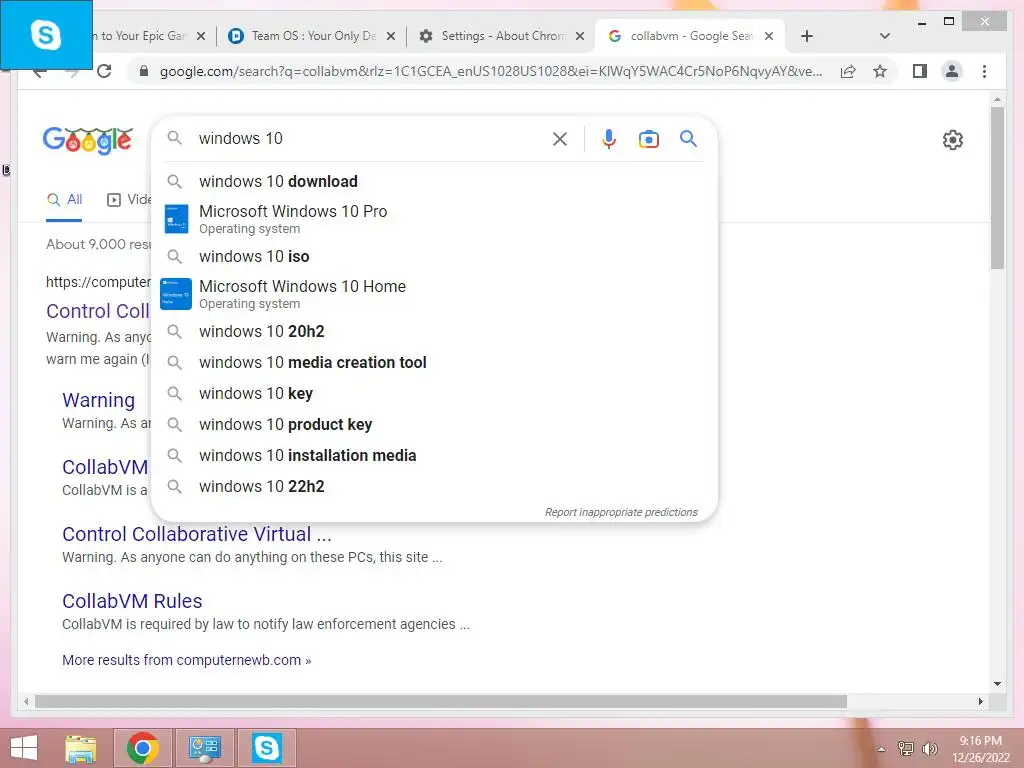1024x768 pixels.
Task: Open the volume speaker tray icon
Action: 929,748
